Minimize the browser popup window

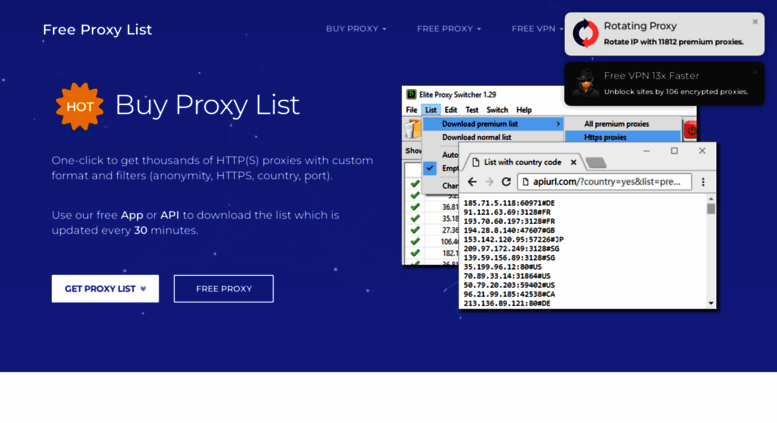[646, 151]
